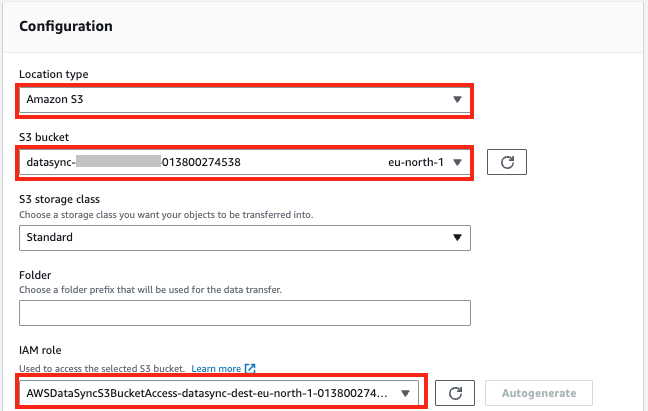Open the Learn more link
Image resolution: width=648 pixels, height=411 pixels.
pos(216,368)
